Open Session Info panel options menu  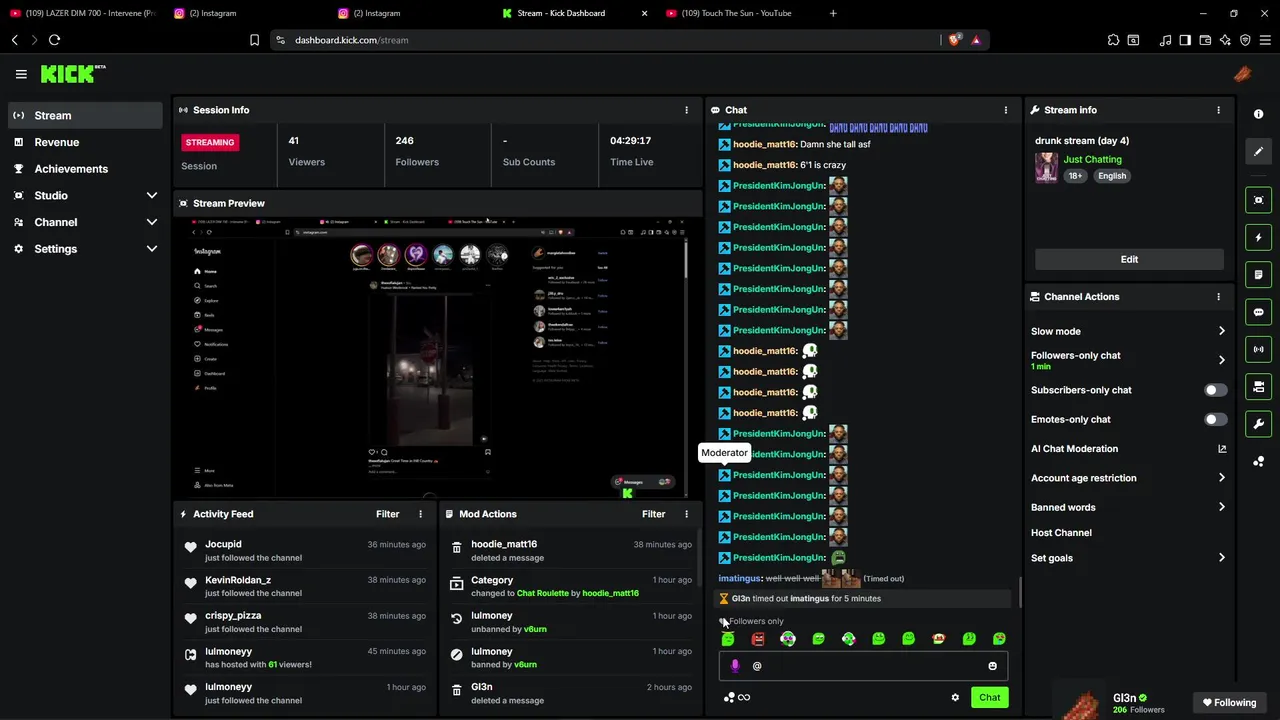coord(686,110)
